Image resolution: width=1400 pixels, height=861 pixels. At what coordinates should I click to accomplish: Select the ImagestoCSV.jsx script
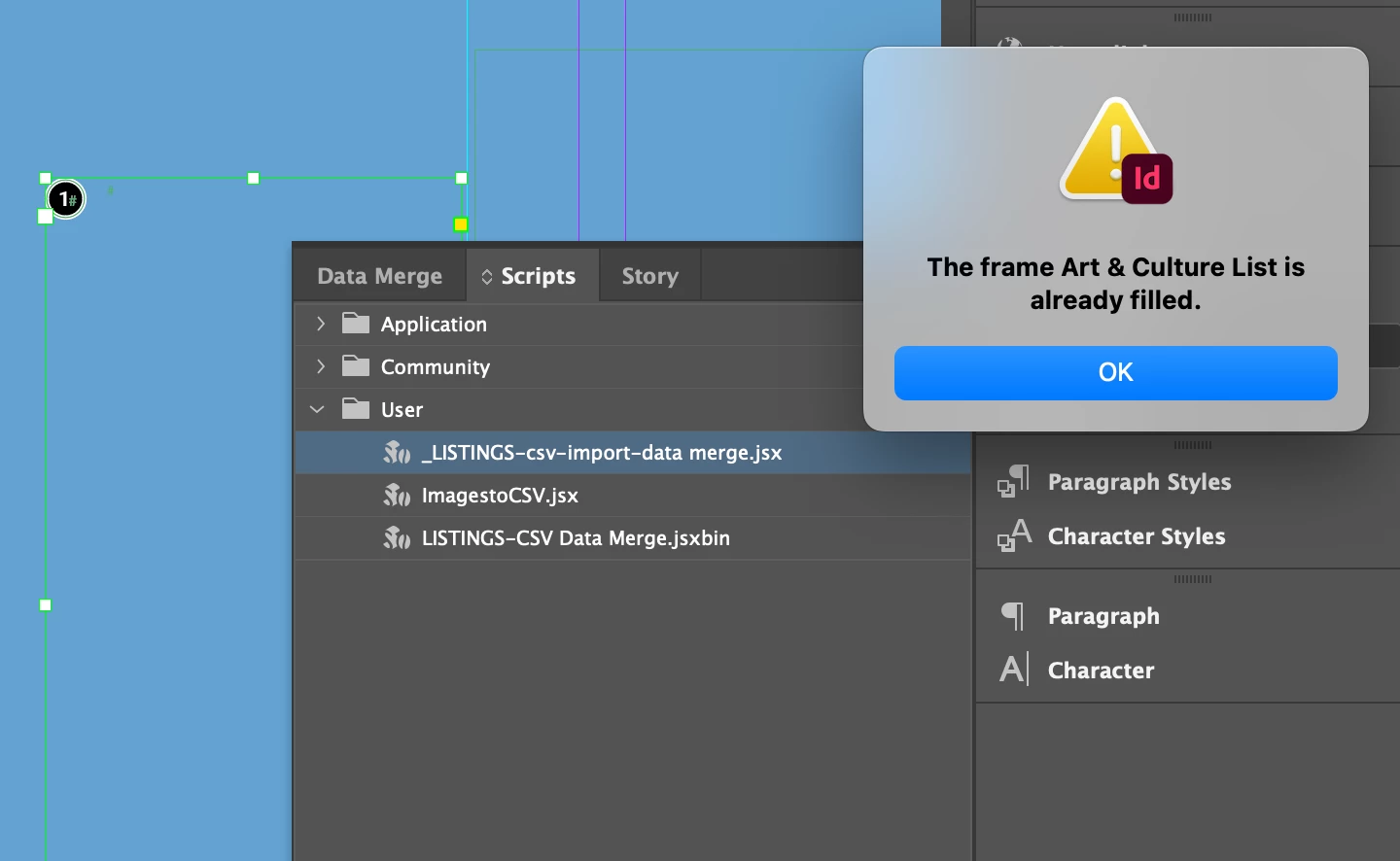[x=632, y=496]
